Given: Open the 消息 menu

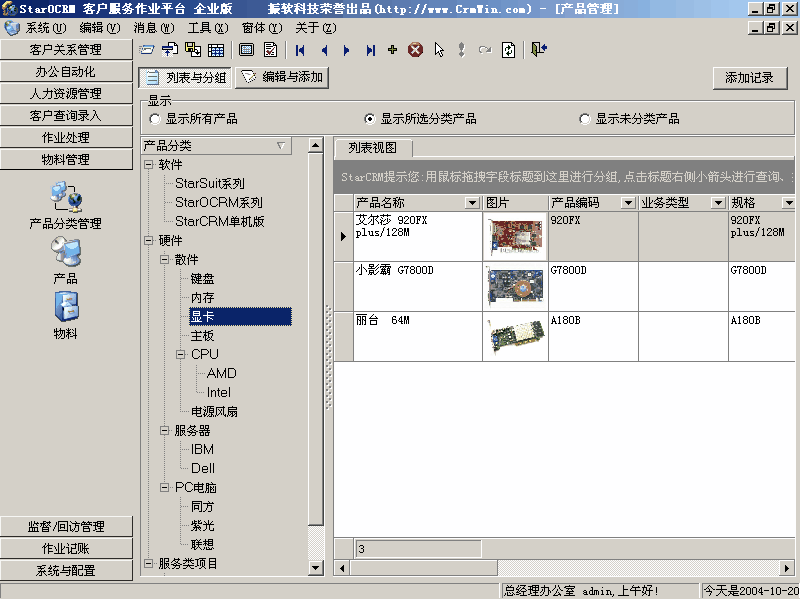Looking at the screenshot, I should 154,28.
